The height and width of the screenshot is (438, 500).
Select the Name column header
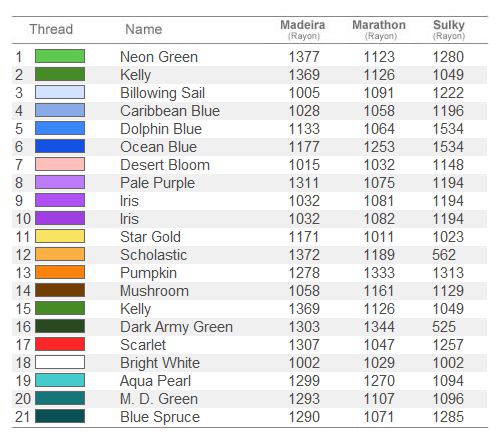click(x=144, y=29)
